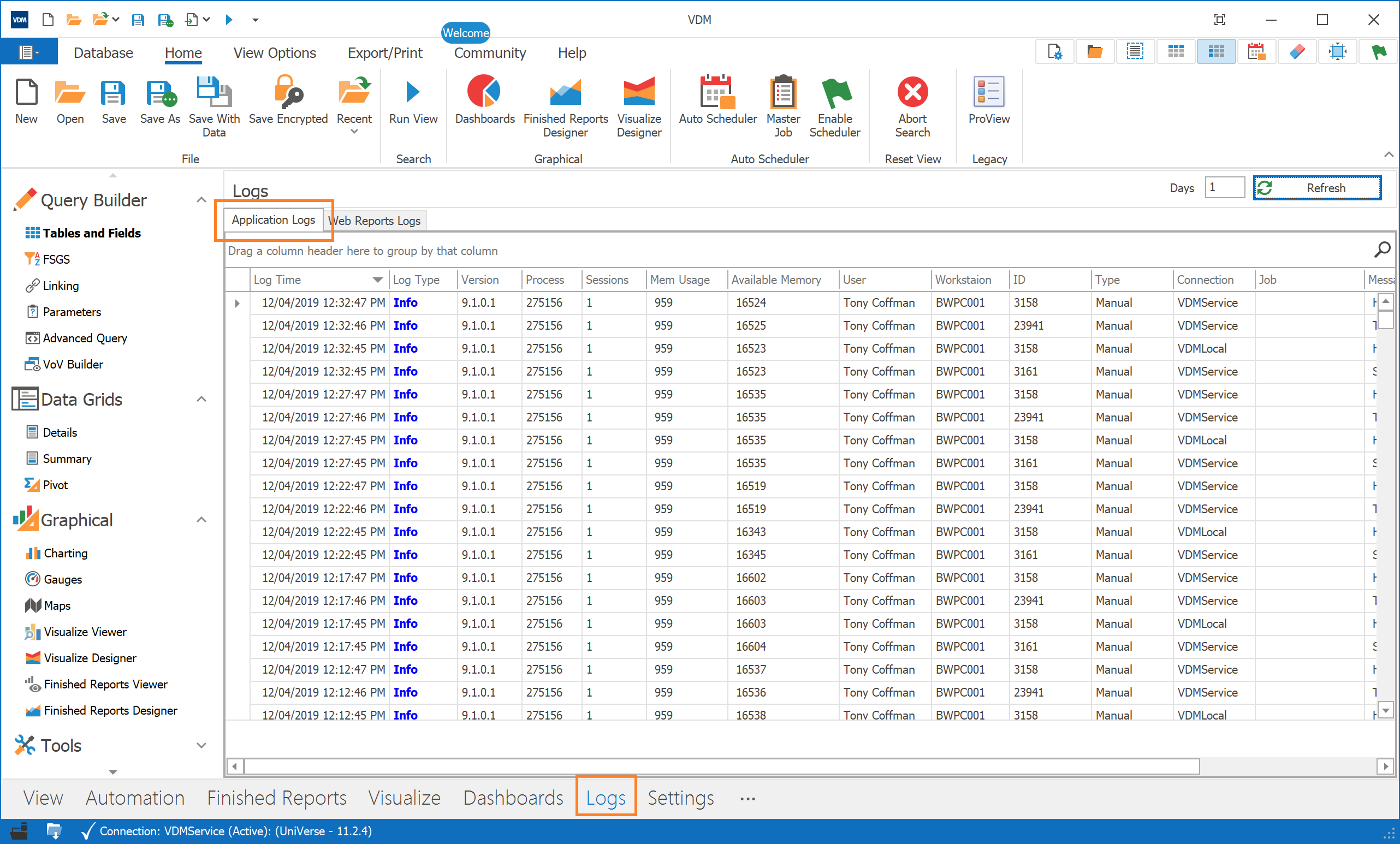Click the Connection column header
The width and height of the screenshot is (1400, 844).
[x=1213, y=280]
